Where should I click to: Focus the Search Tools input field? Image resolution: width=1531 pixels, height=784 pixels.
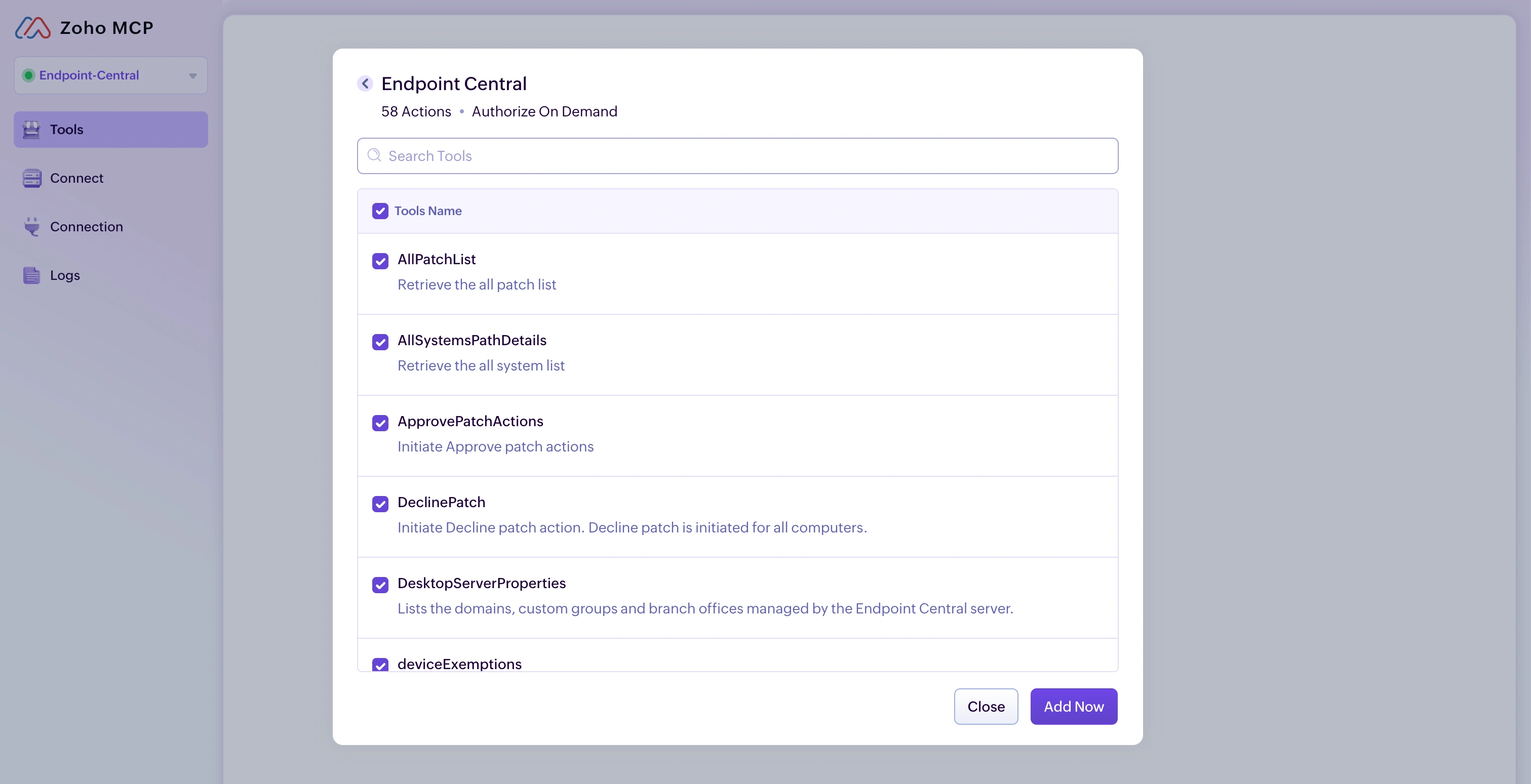click(737, 156)
